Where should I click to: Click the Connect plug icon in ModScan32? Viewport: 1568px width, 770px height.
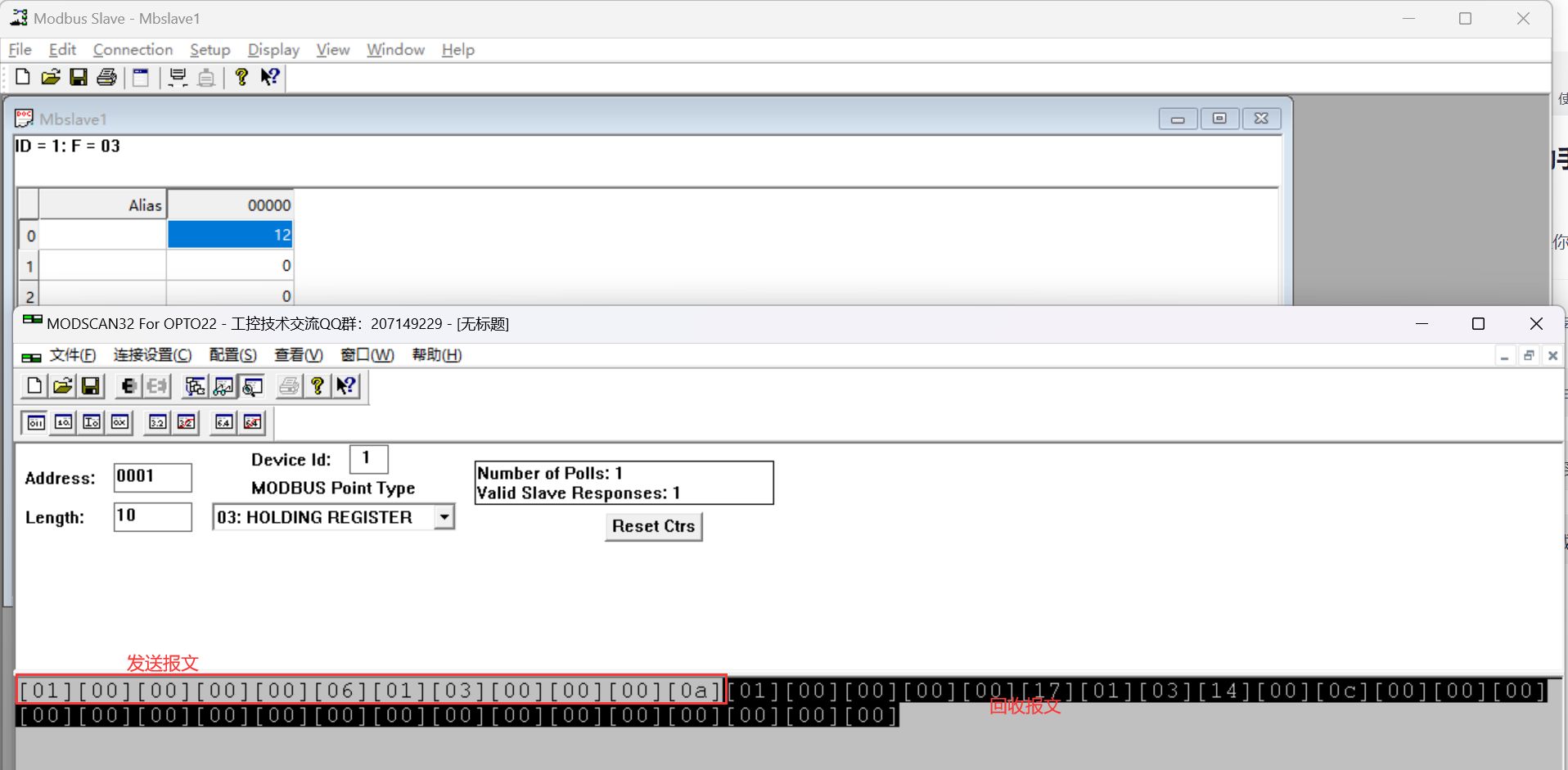coord(128,385)
